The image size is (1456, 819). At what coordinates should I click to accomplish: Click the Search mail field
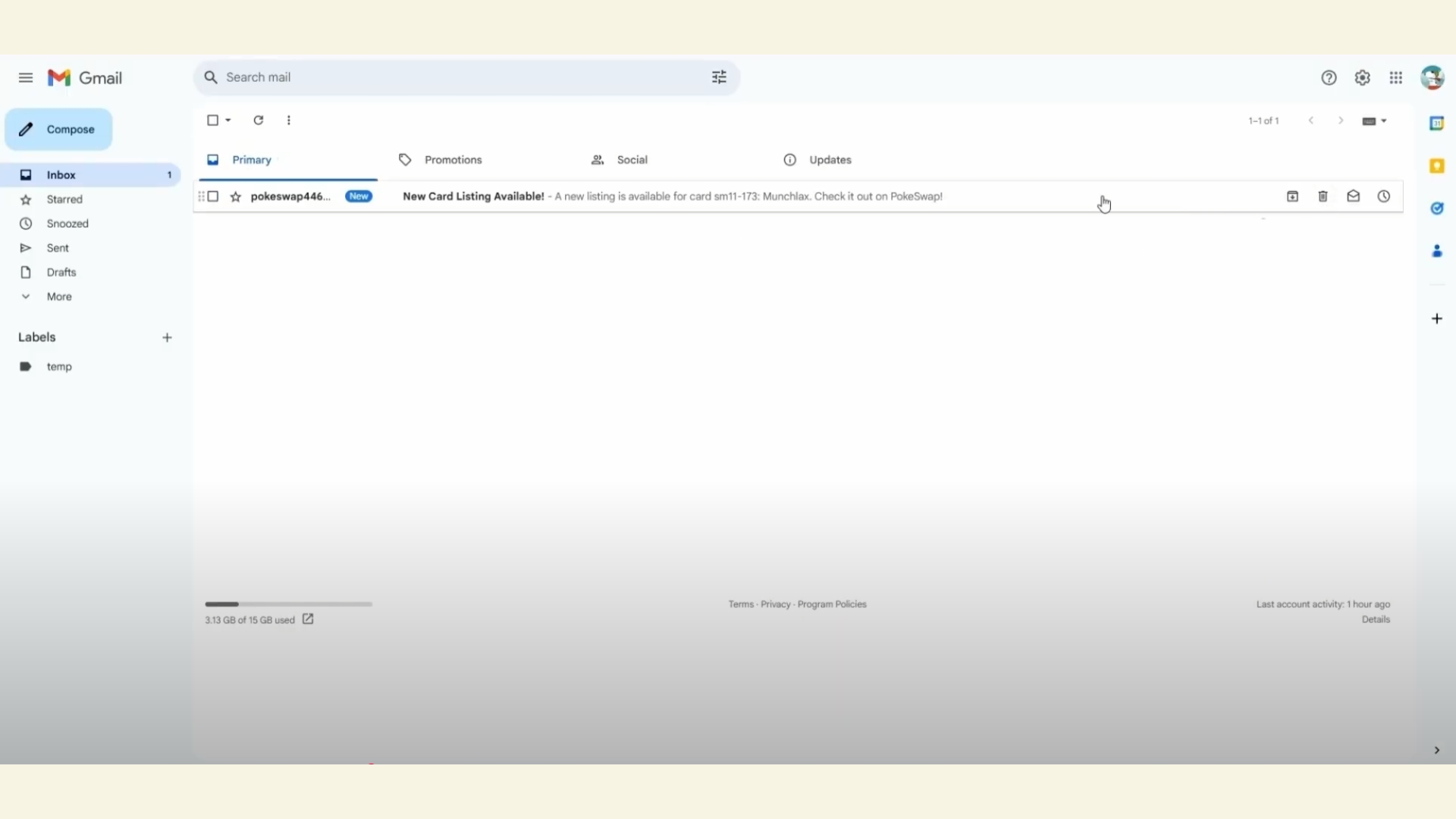point(455,77)
